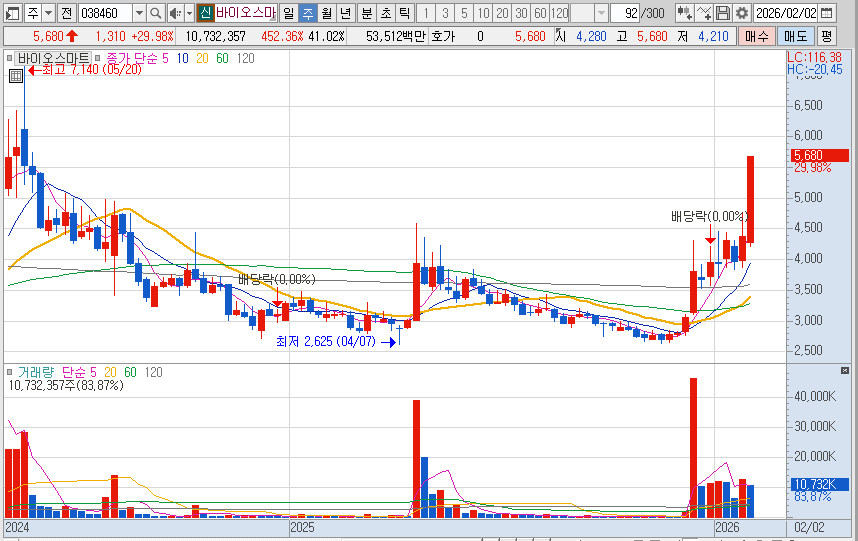Click the current price tag 5,680 on axis
The image size is (858, 541).
pos(819,155)
